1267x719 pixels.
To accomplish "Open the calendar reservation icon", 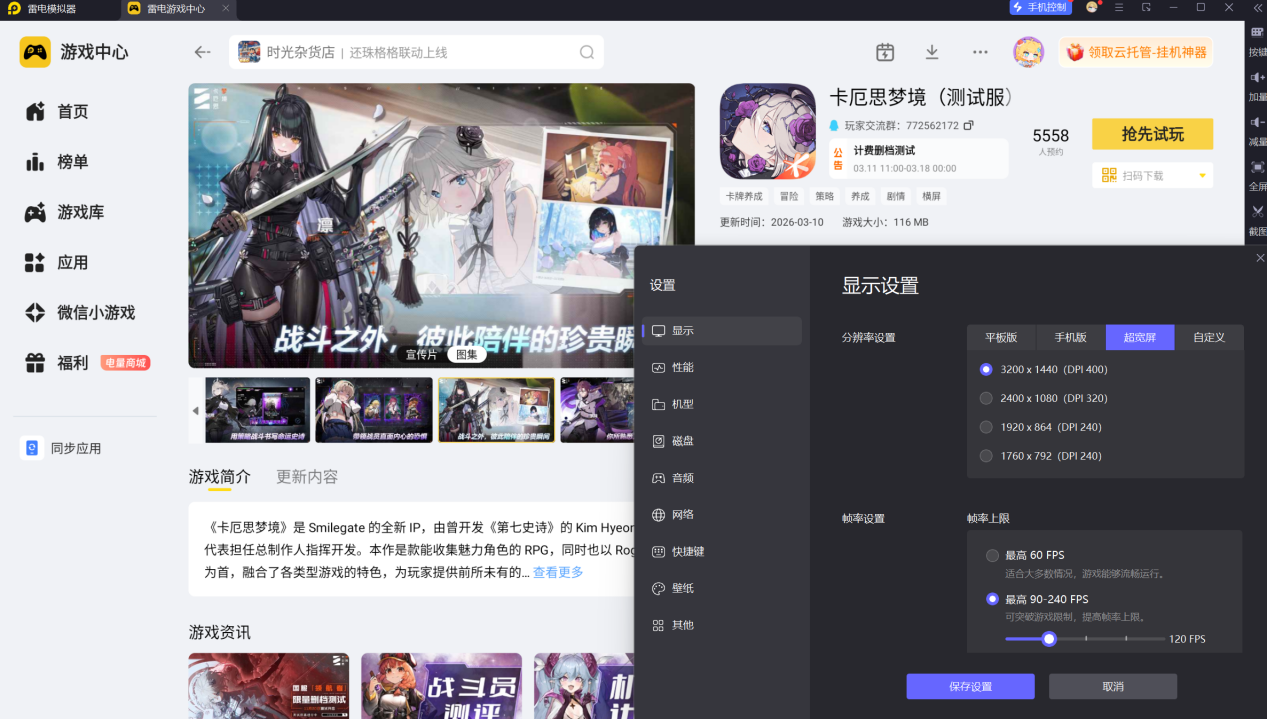I will pyautogui.click(x=885, y=52).
